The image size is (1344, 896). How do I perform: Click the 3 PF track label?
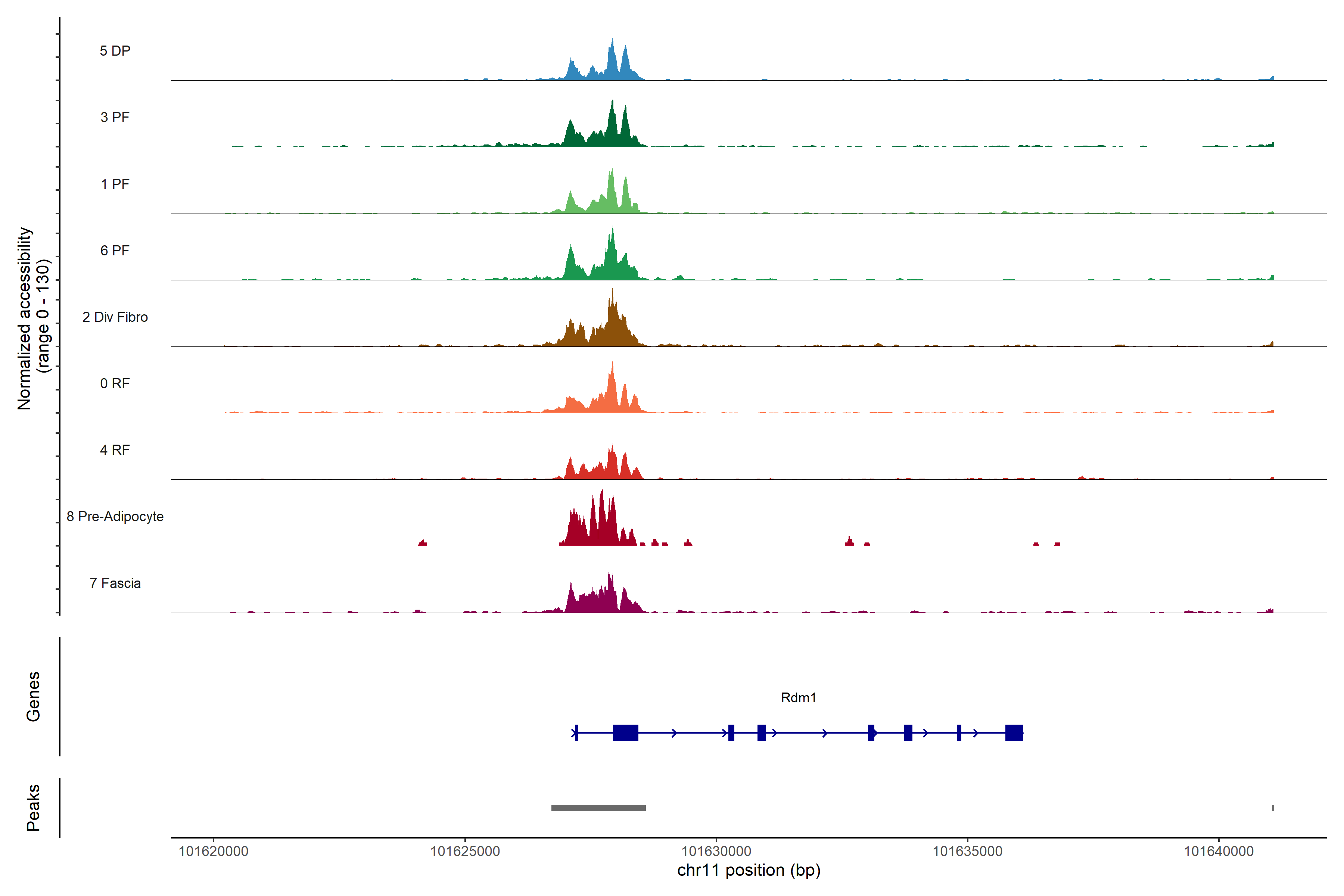pyautogui.click(x=115, y=117)
